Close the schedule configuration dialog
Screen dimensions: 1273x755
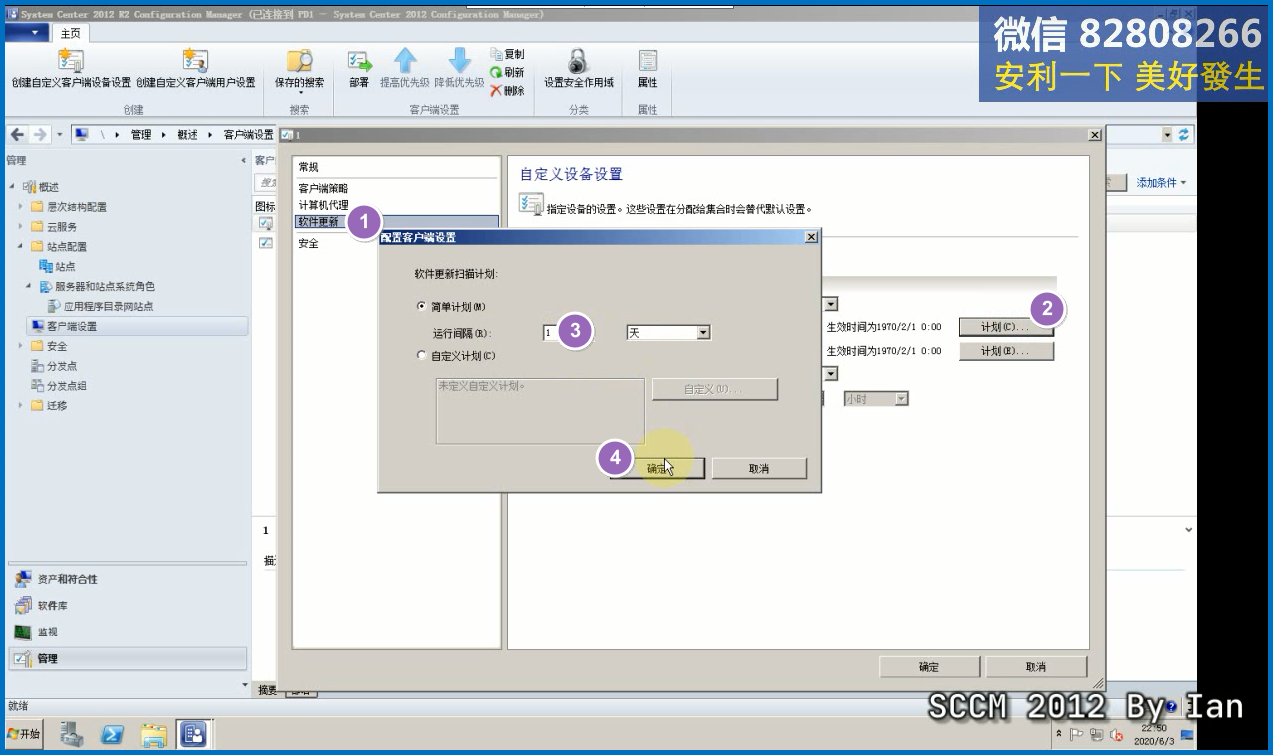pyautogui.click(x=811, y=237)
